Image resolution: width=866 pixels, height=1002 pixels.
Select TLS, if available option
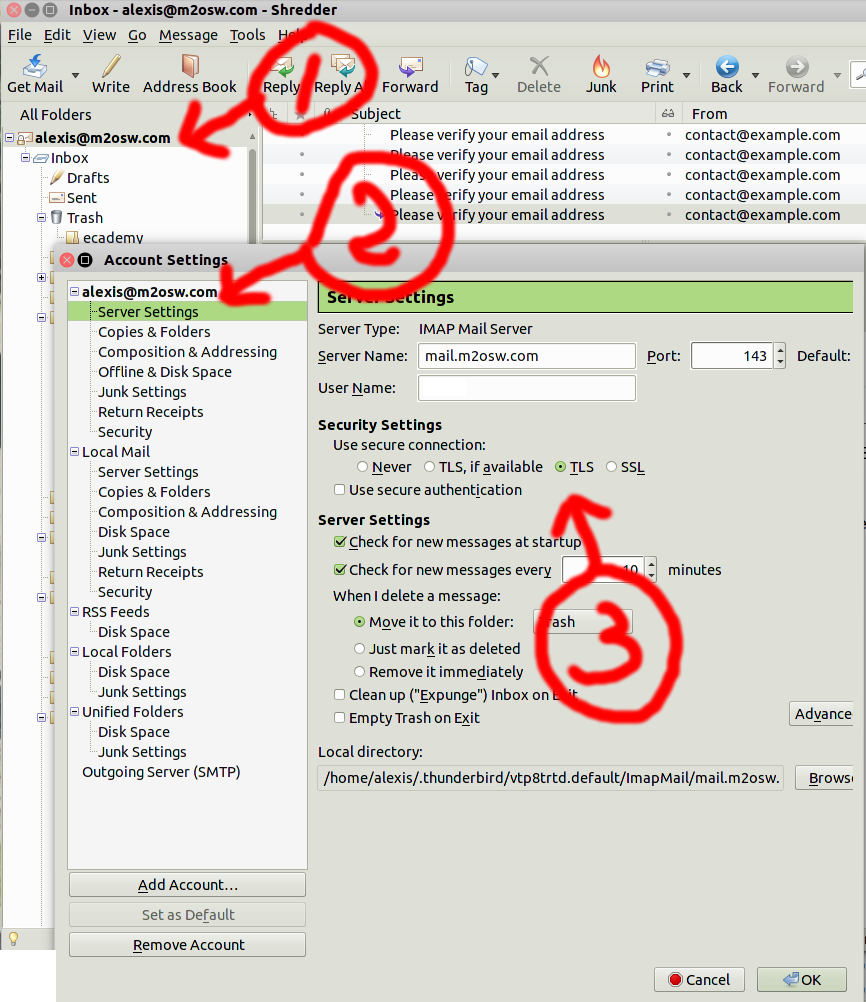429,467
